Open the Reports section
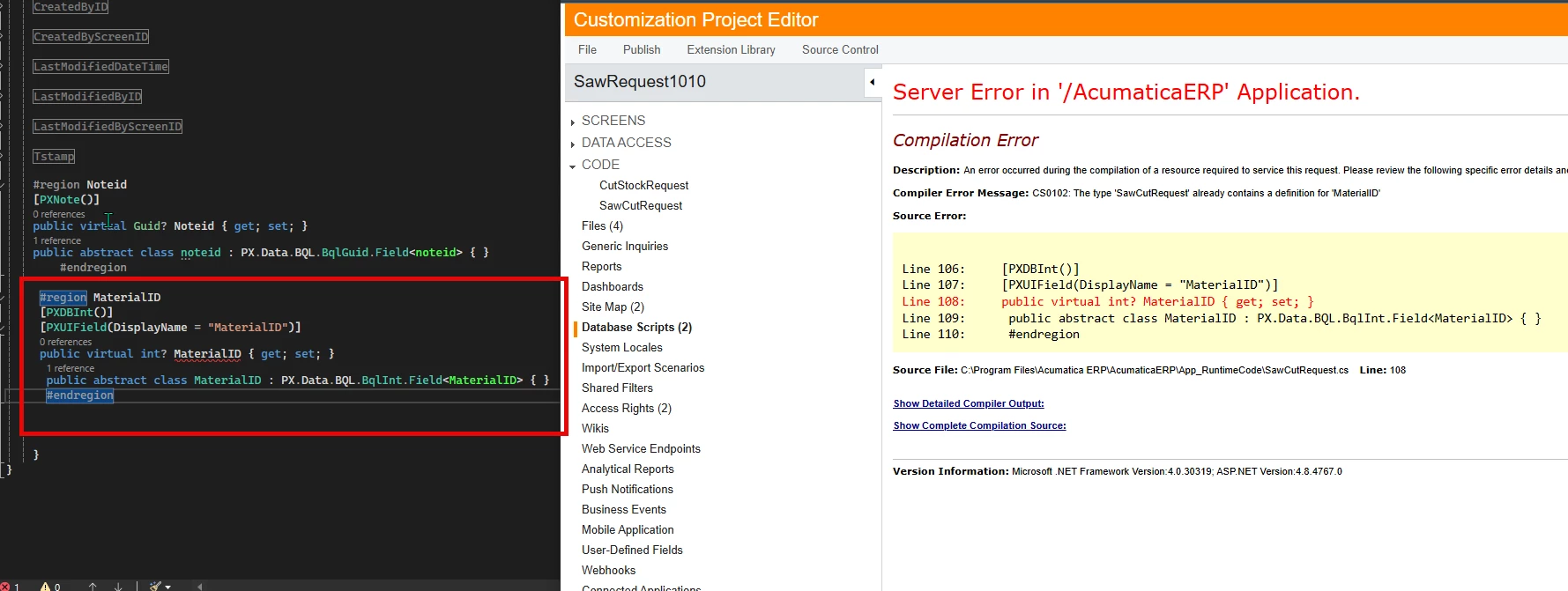Screen dimensions: 1568x591 tap(602, 266)
